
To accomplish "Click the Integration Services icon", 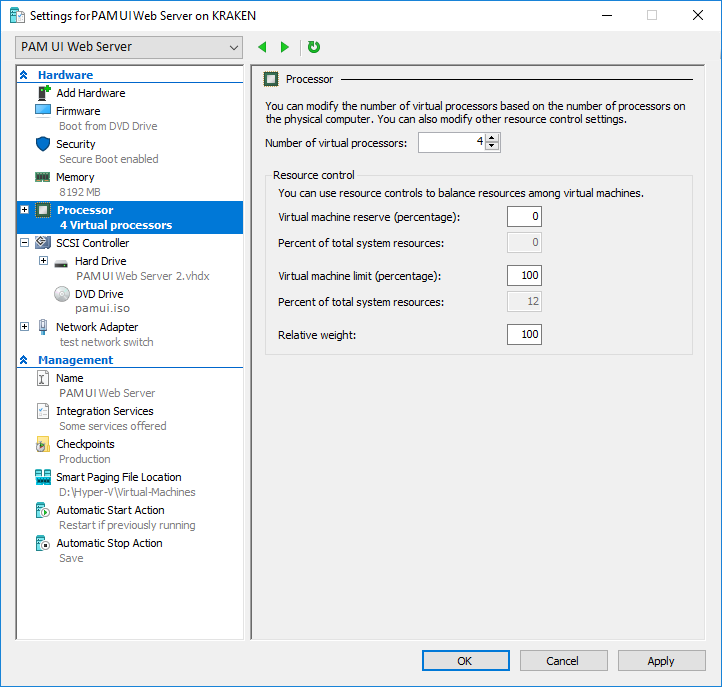I will [43, 411].
